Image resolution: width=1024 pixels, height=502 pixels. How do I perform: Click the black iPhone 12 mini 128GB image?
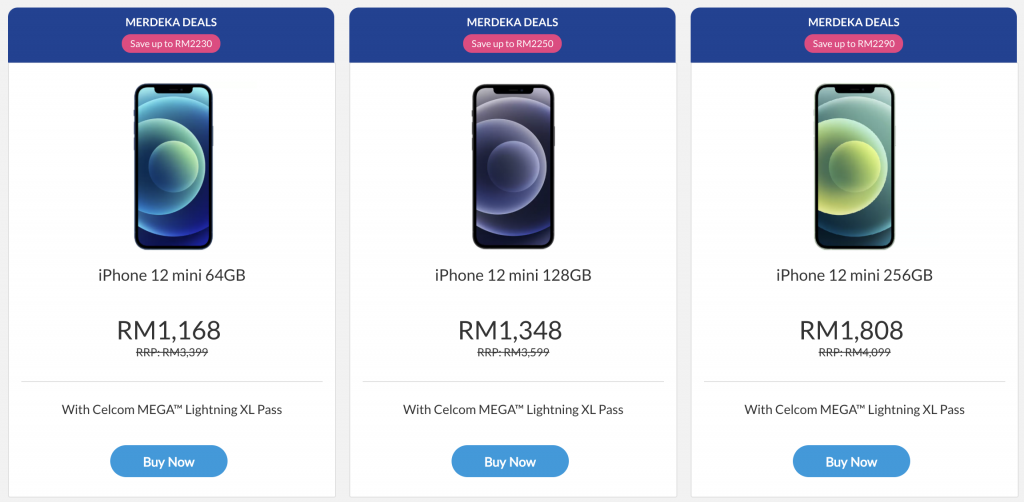pyautogui.click(x=513, y=166)
